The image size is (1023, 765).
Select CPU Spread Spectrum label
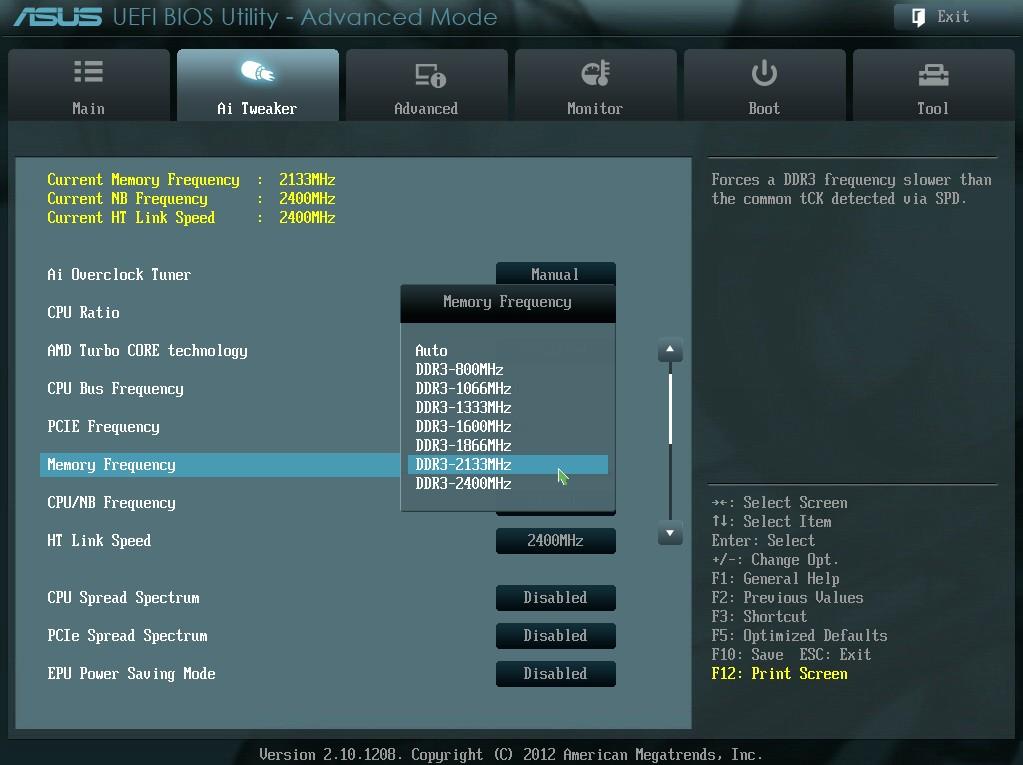point(123,597)
